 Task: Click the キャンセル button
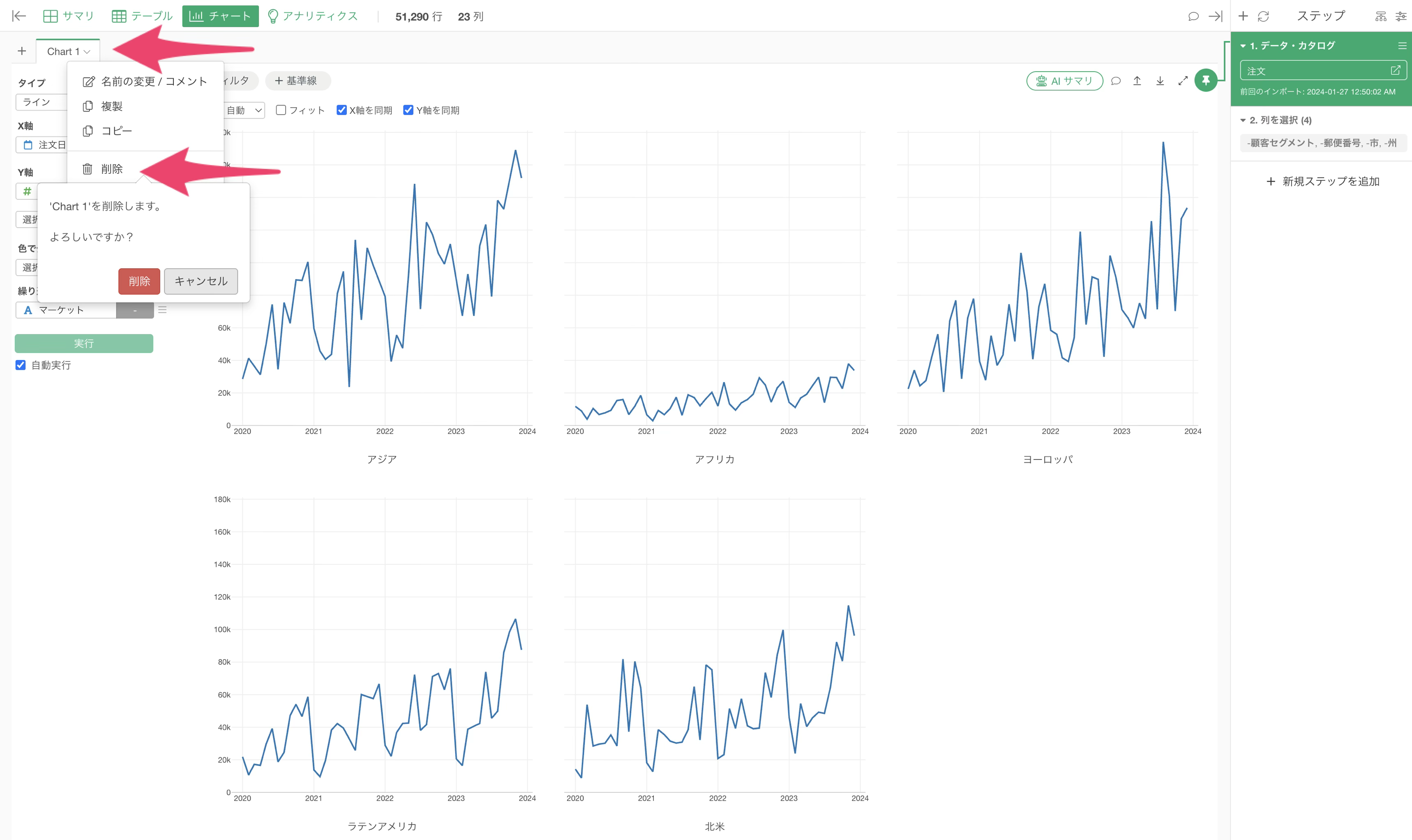(201, 282)
